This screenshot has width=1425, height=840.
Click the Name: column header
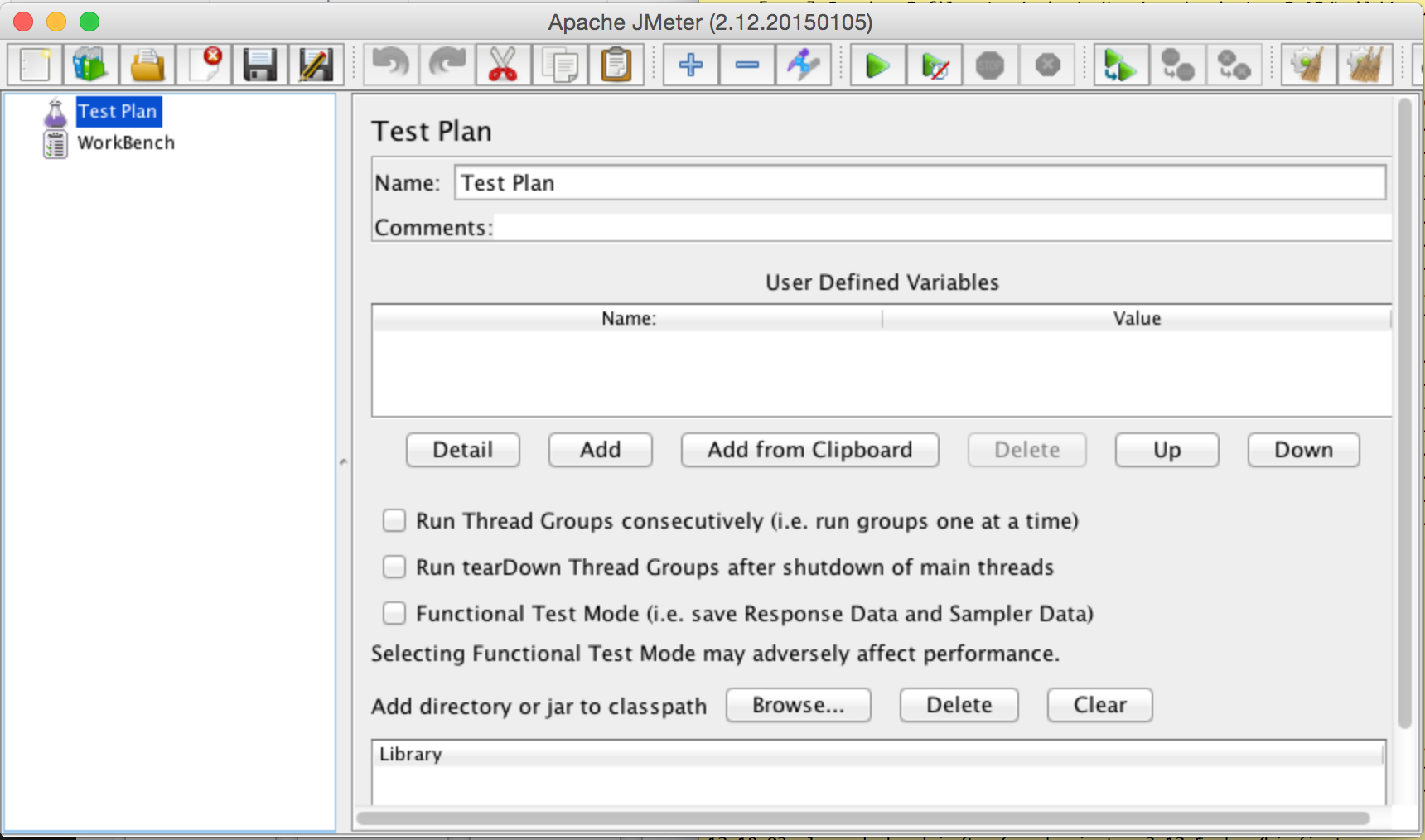click(x=628, y=318)
